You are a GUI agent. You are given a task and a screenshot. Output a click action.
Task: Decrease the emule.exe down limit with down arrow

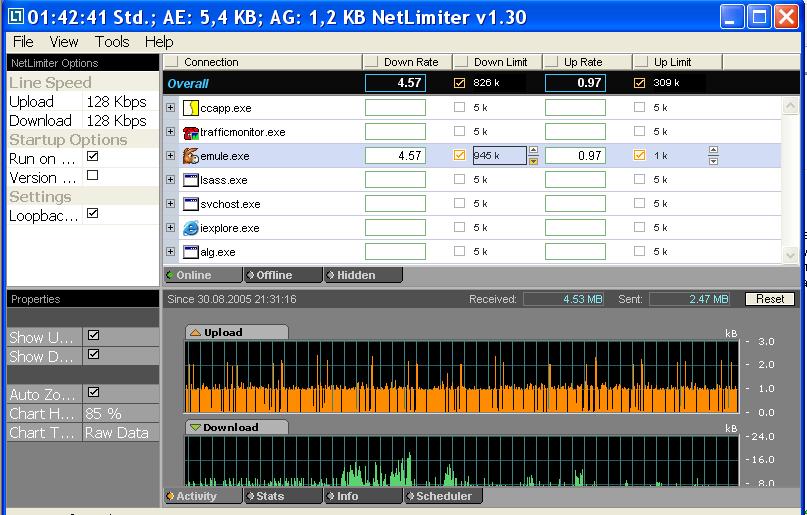pyautogui.click(x=533, y=161)
